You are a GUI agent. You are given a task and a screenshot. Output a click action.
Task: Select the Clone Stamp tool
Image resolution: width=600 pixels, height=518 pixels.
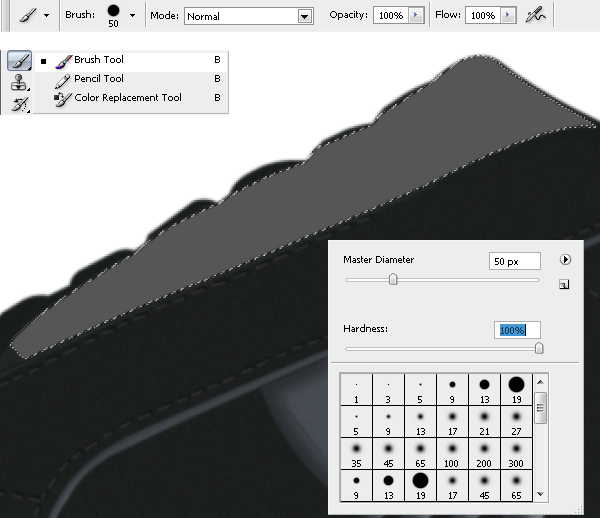[19, 82]
